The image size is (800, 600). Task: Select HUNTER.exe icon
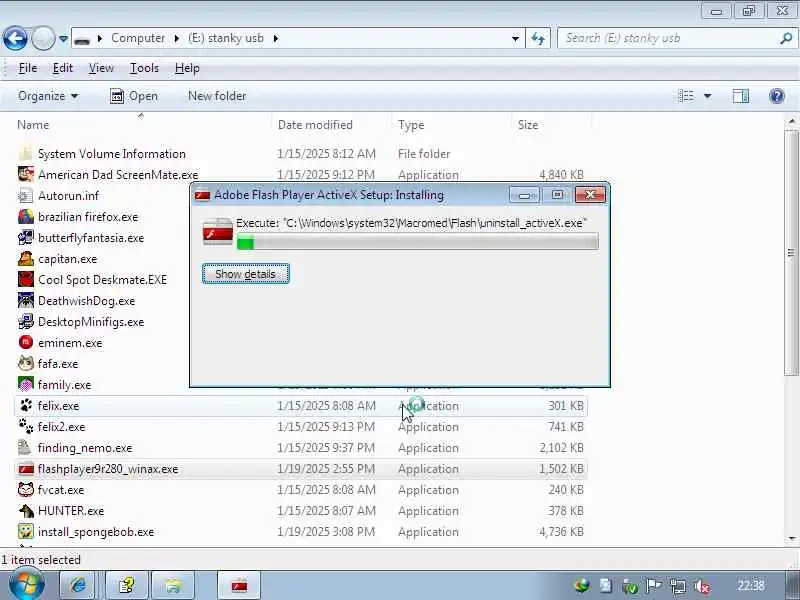[26, 511]
